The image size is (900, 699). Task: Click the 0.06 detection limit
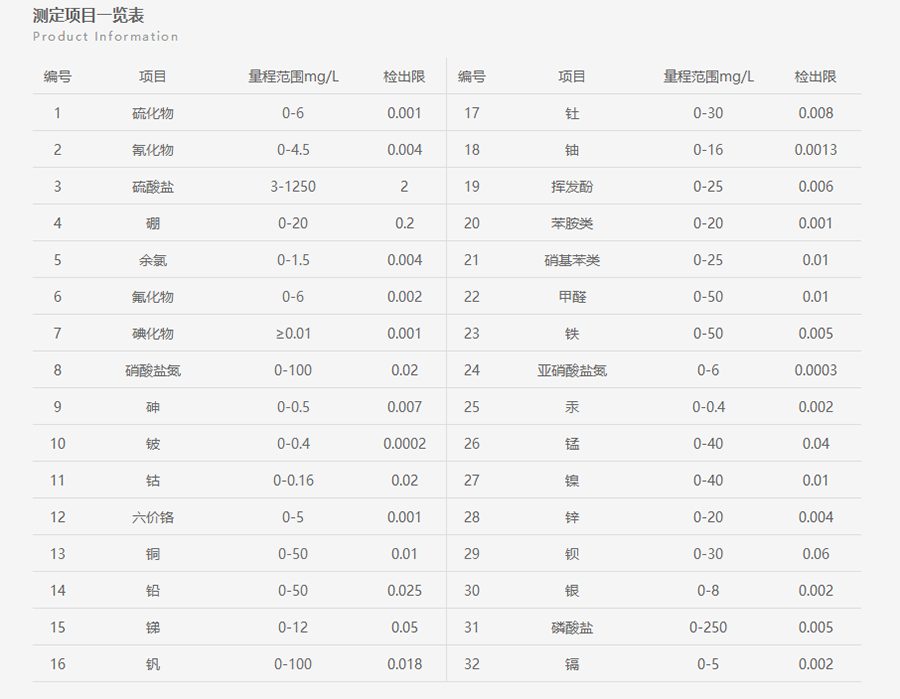[x=816, y=554]
